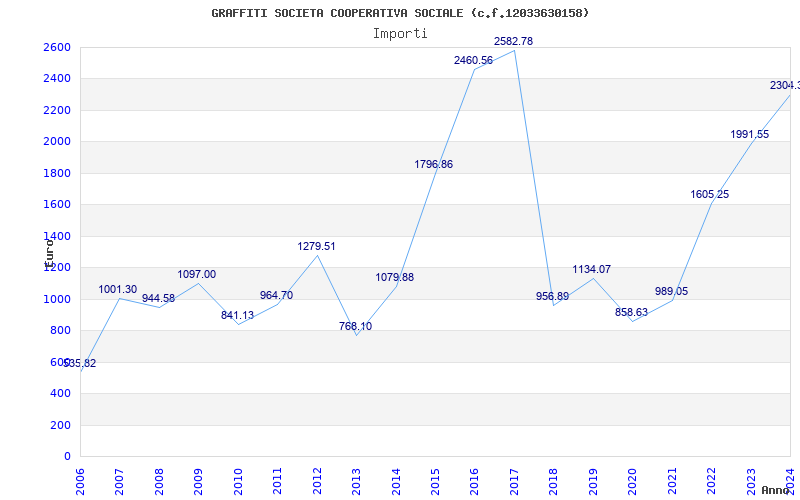800x500 pixels.
Task: Click the 841.13 value label
Action: coord(237,315)
